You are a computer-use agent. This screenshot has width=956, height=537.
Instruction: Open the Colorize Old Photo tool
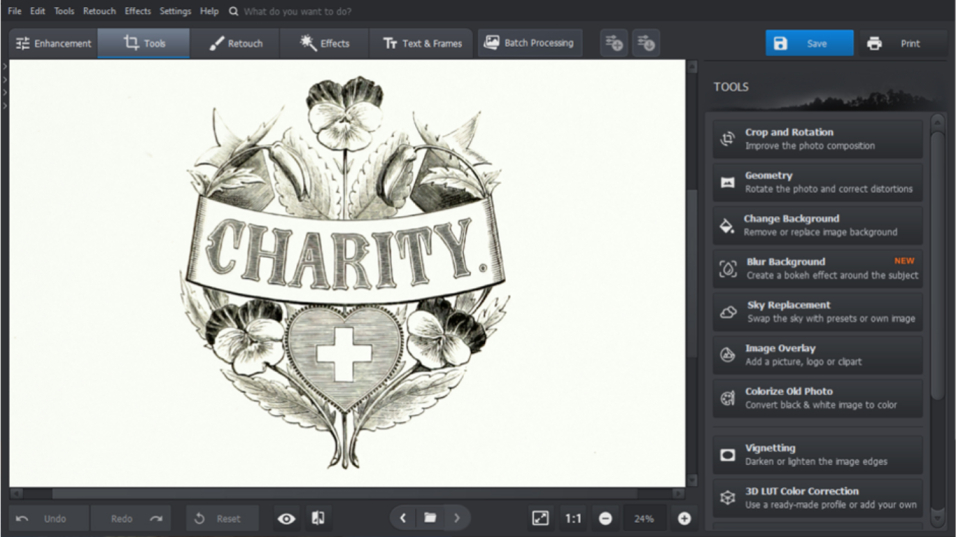tap(817, 398)
